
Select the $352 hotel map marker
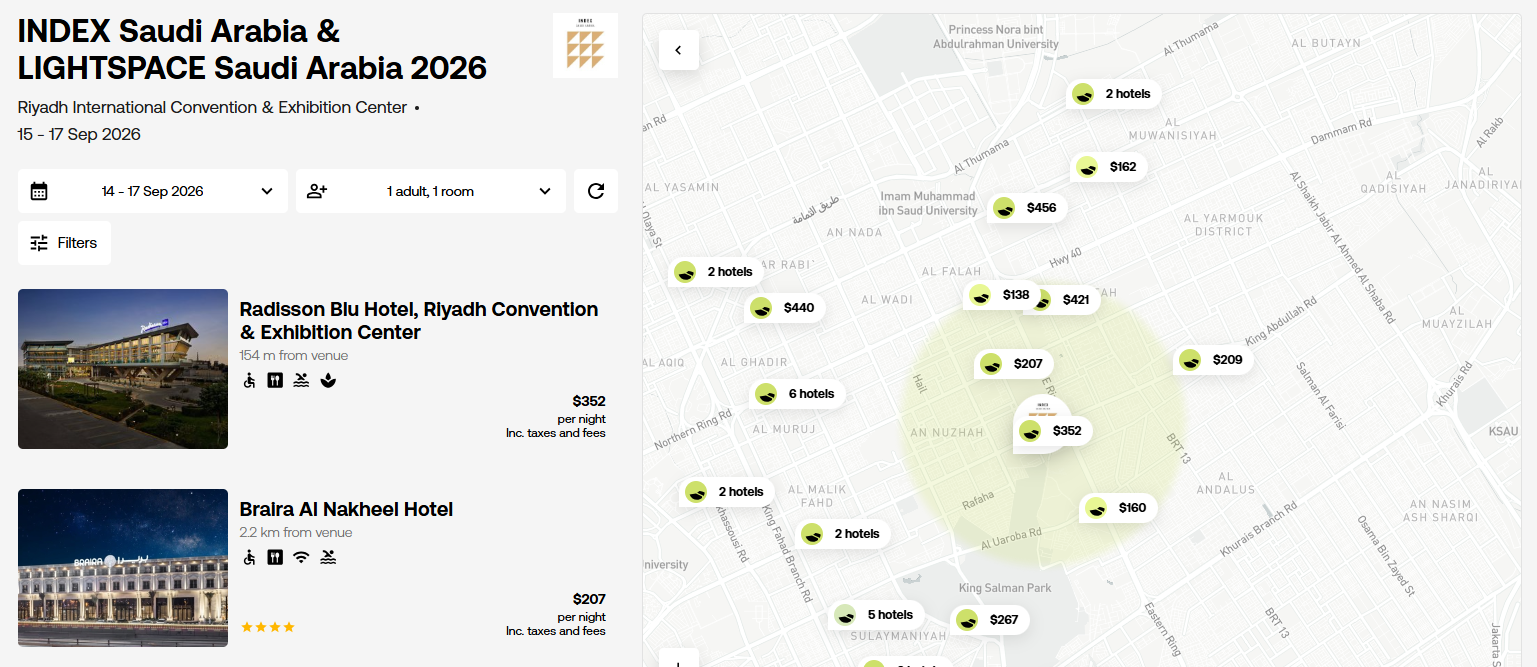pyautogui.click(x=1052, y=431)
